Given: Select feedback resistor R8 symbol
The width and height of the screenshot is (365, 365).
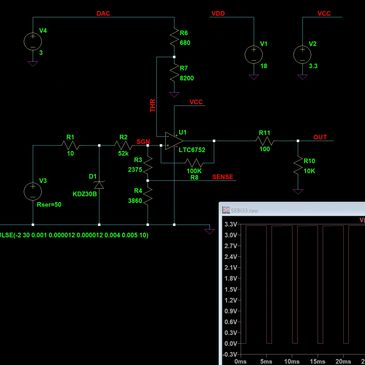Looking at the screenshot, I should 194,163.
